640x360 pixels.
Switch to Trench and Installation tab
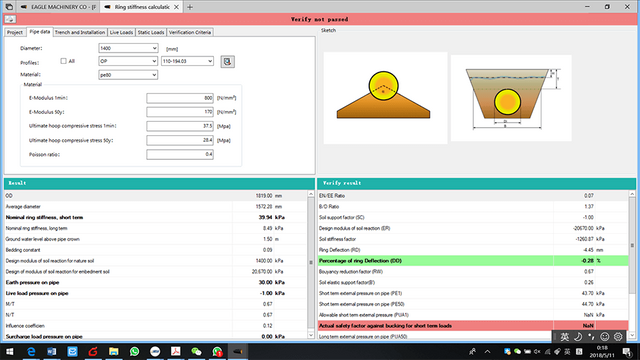80,32
